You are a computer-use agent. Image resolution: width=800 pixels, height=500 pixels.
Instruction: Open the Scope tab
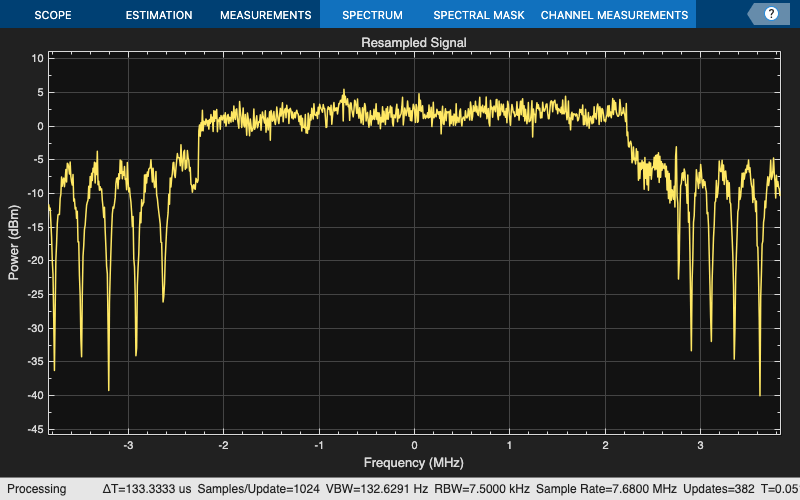(x=53, y=15)
